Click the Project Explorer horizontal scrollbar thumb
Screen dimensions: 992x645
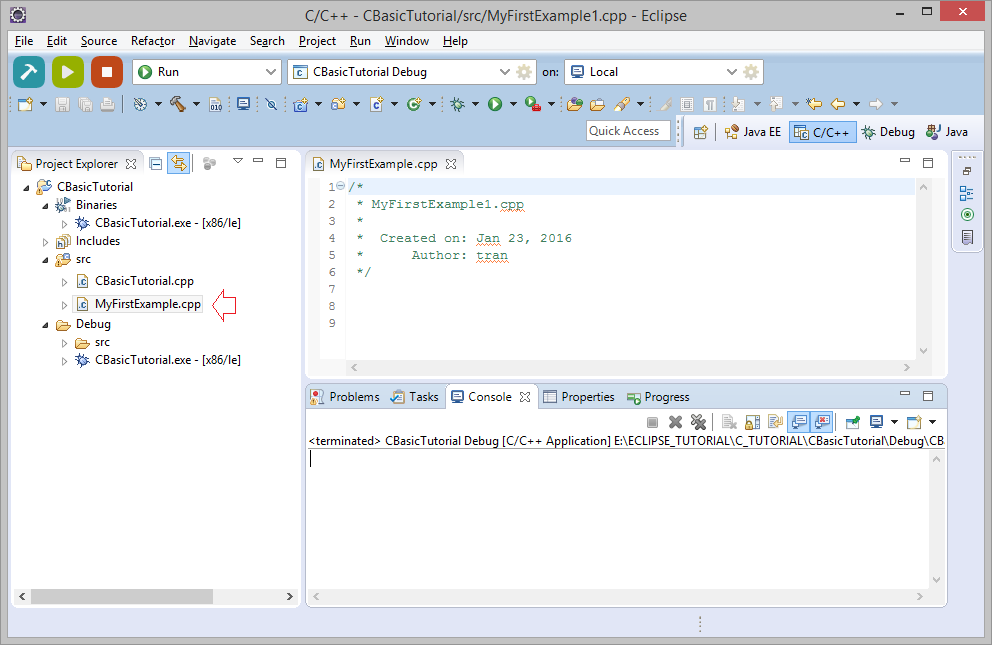[x=122, y=596]
